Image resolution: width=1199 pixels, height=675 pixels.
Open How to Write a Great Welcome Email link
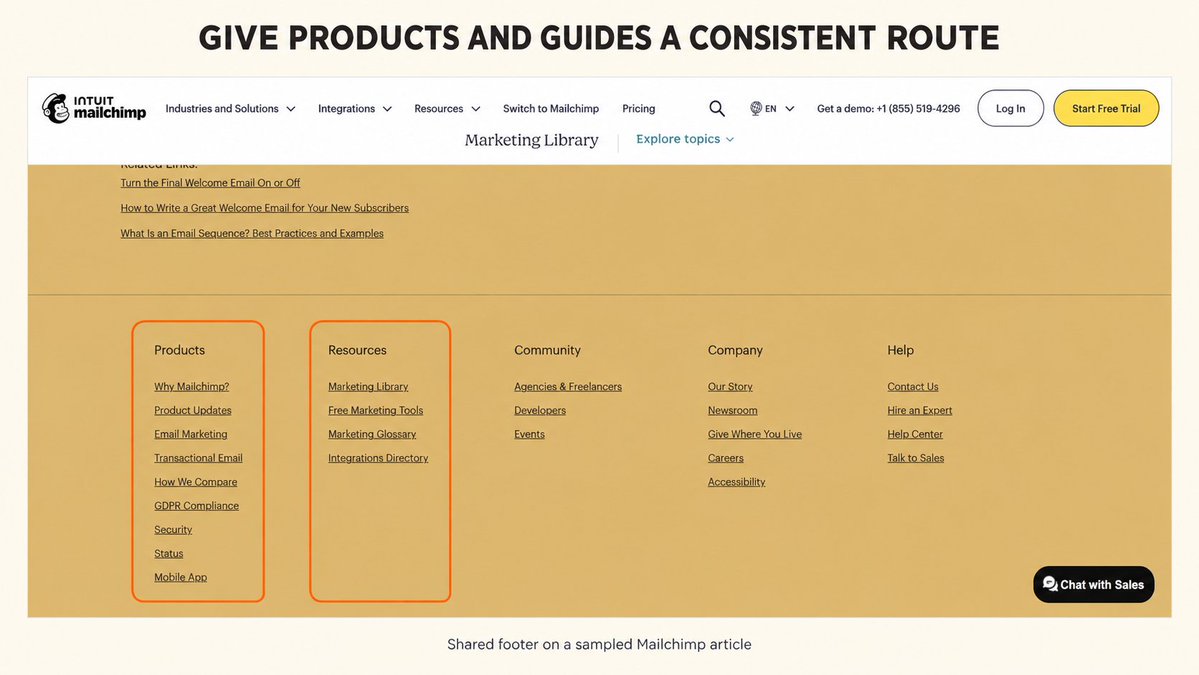click(265, 208)
